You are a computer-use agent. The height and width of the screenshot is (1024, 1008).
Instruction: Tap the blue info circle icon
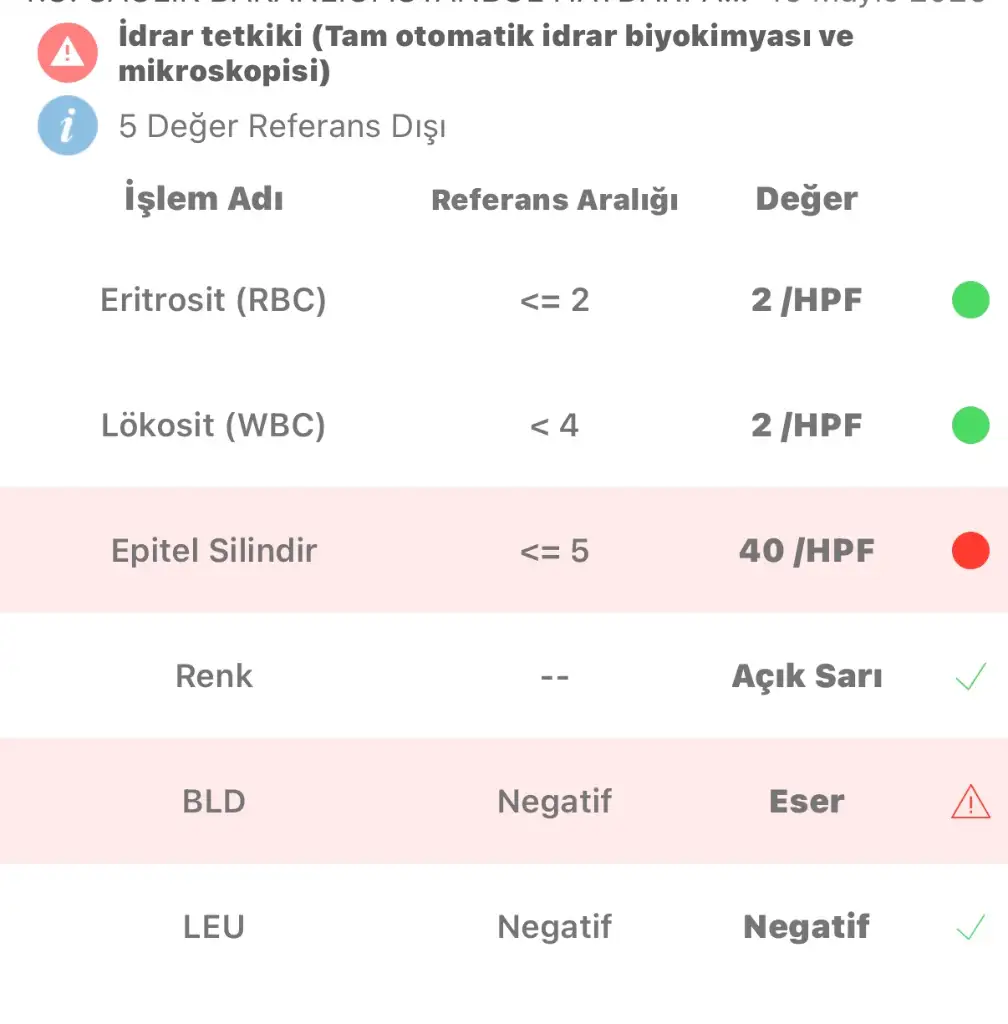click(x=68, y=125)
